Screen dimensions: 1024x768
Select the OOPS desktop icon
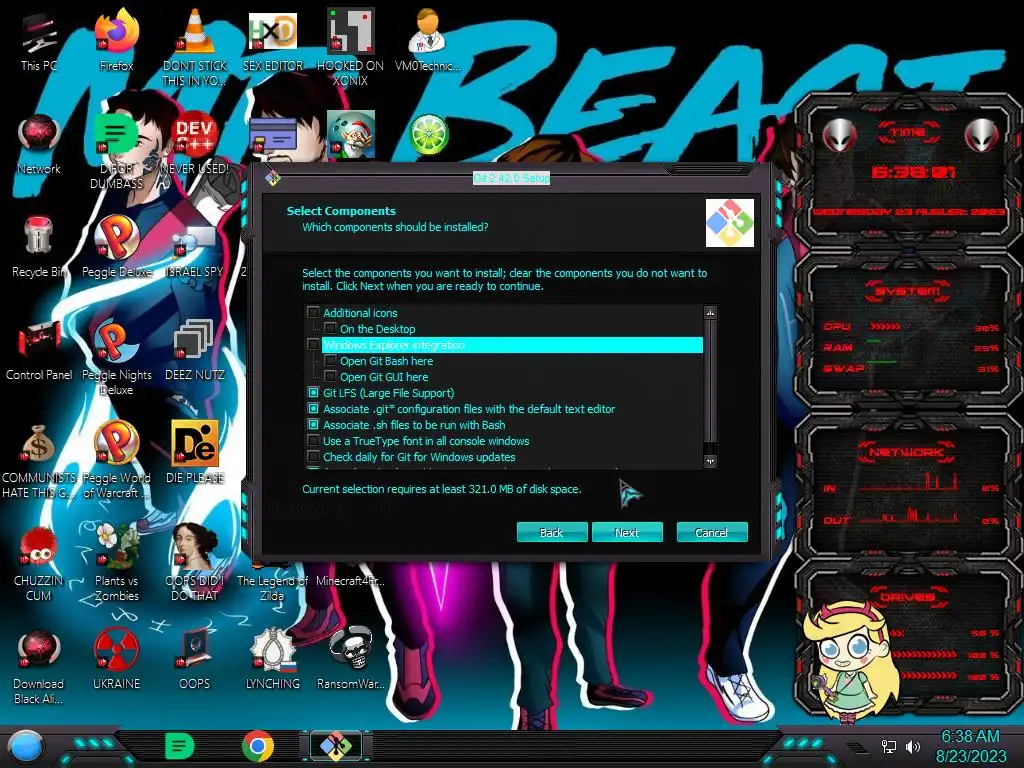click(195, 660)
